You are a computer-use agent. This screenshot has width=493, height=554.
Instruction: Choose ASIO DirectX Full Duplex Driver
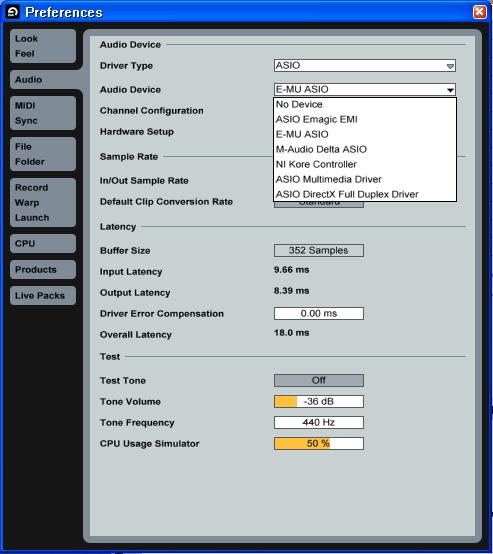[x=365, y=194]
